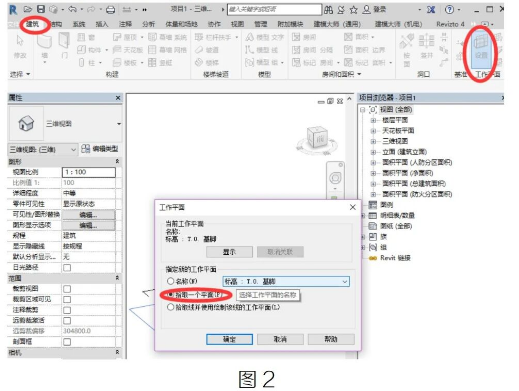Select the 坡道 (Ramp) tool
The height and width of the screenshot is (391, 519).
(207, 50)
